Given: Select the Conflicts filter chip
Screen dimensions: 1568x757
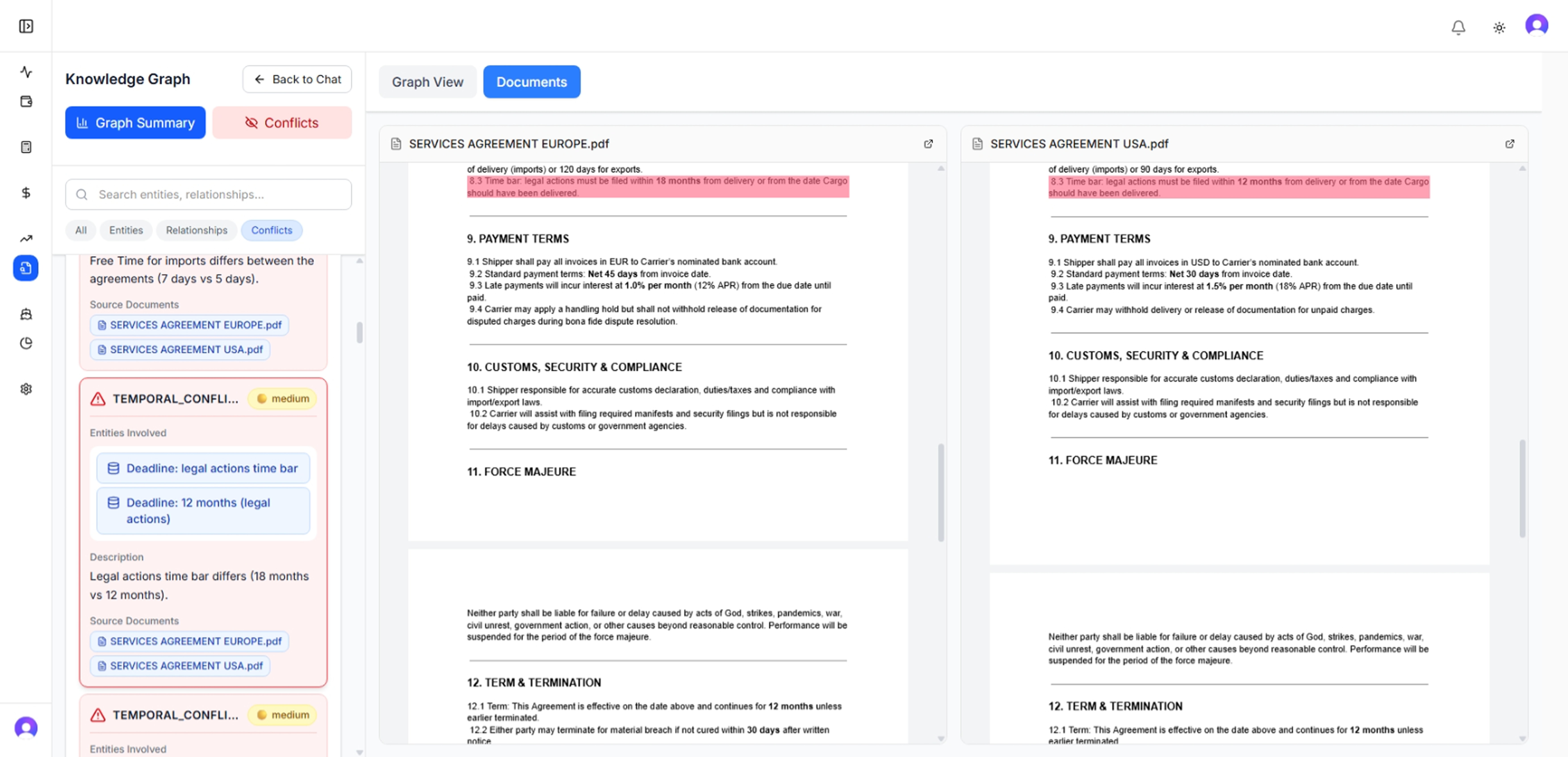Looking at the screenshot, I should click(x=271, y=230).
